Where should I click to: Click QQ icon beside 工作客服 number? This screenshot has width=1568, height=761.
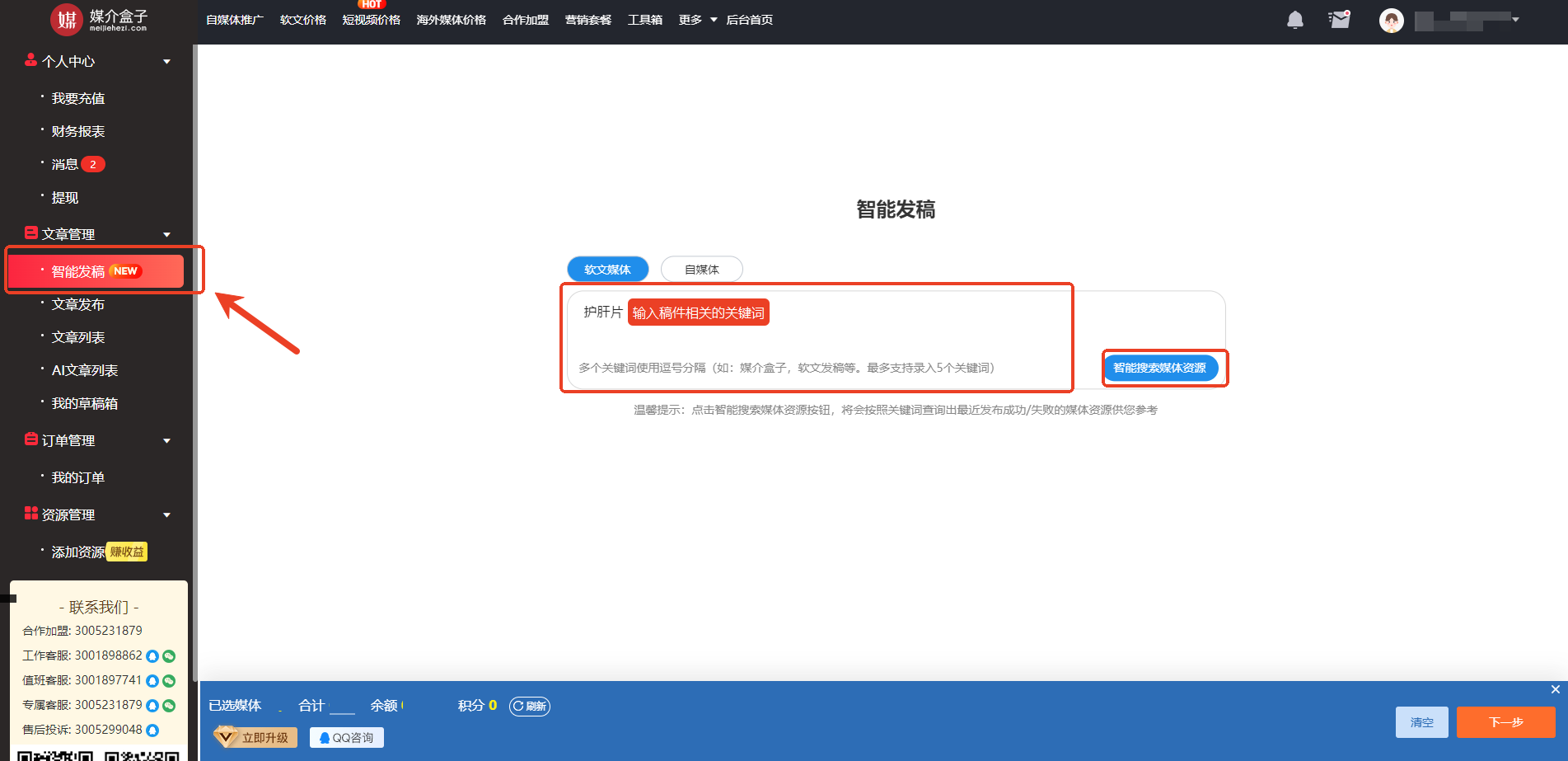[152, 656]
